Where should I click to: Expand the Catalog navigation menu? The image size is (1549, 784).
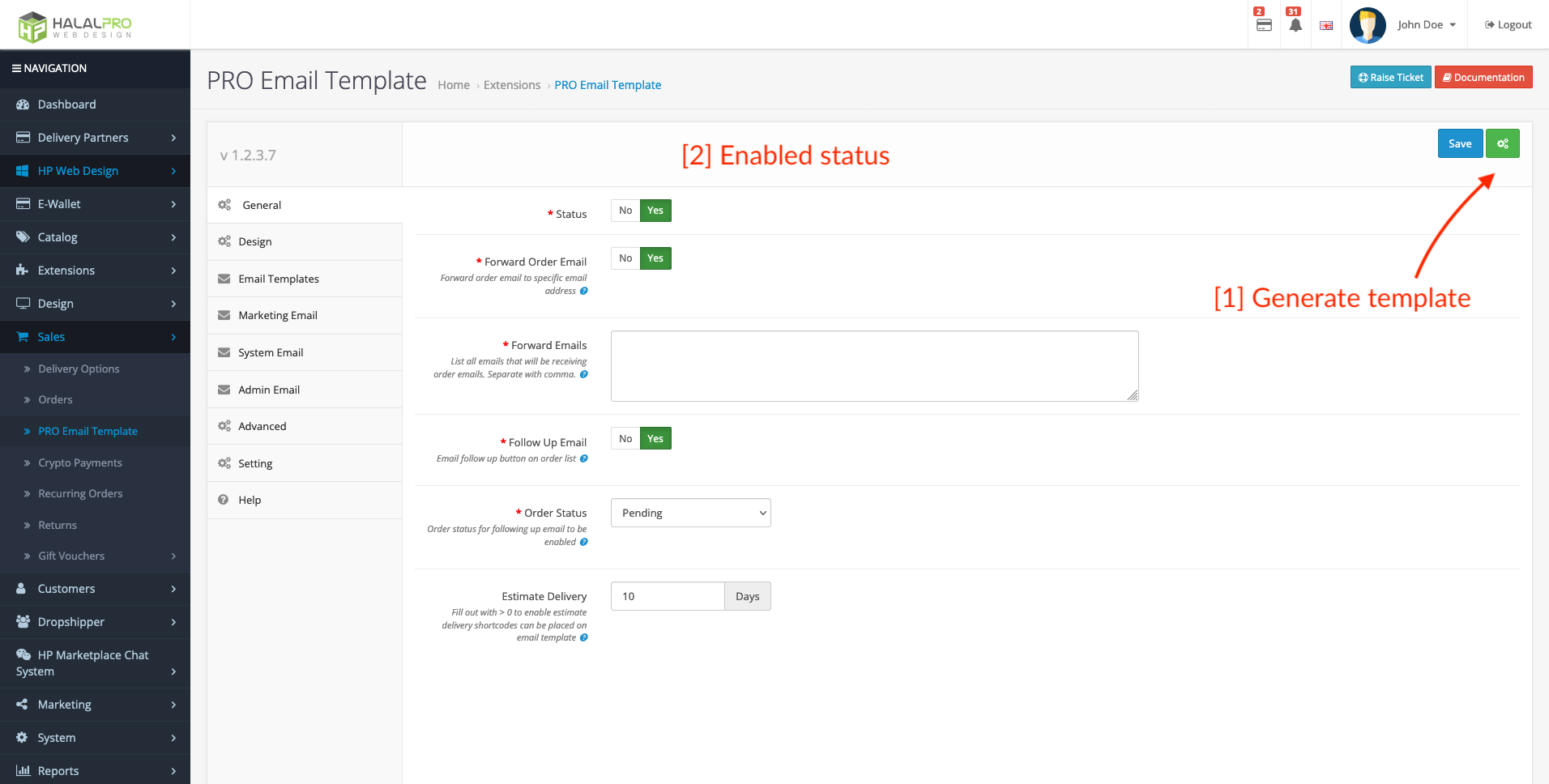(95, 237)
